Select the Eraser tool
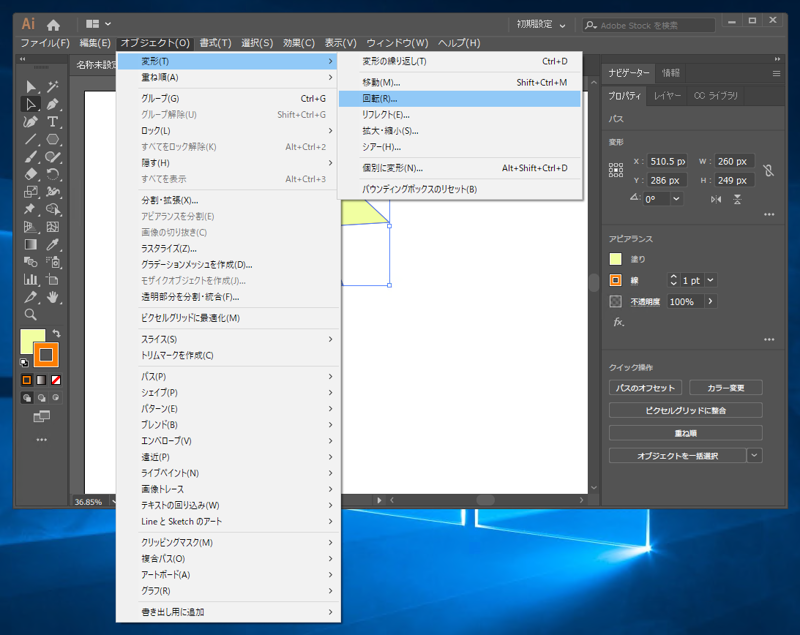The image size is (800, 635). 31,174
